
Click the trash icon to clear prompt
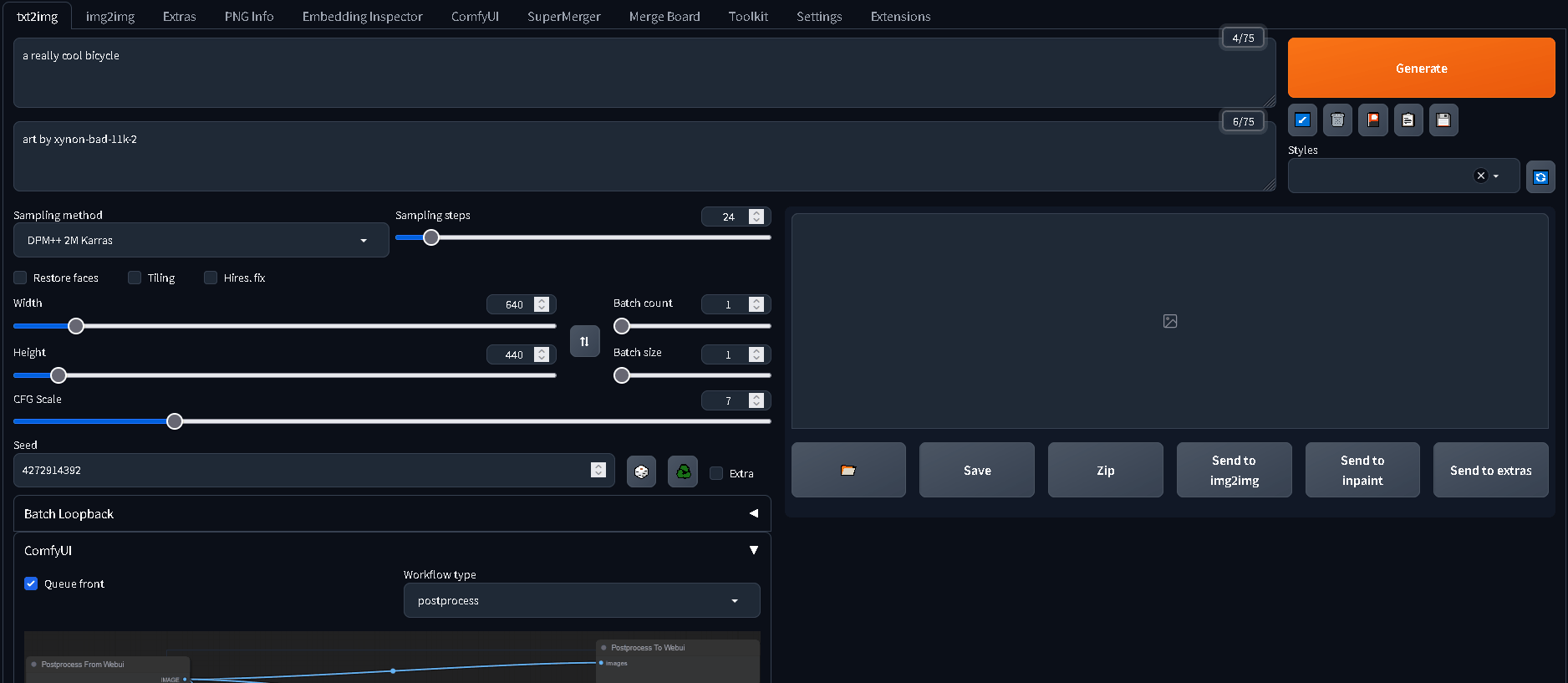[1337, 120]
